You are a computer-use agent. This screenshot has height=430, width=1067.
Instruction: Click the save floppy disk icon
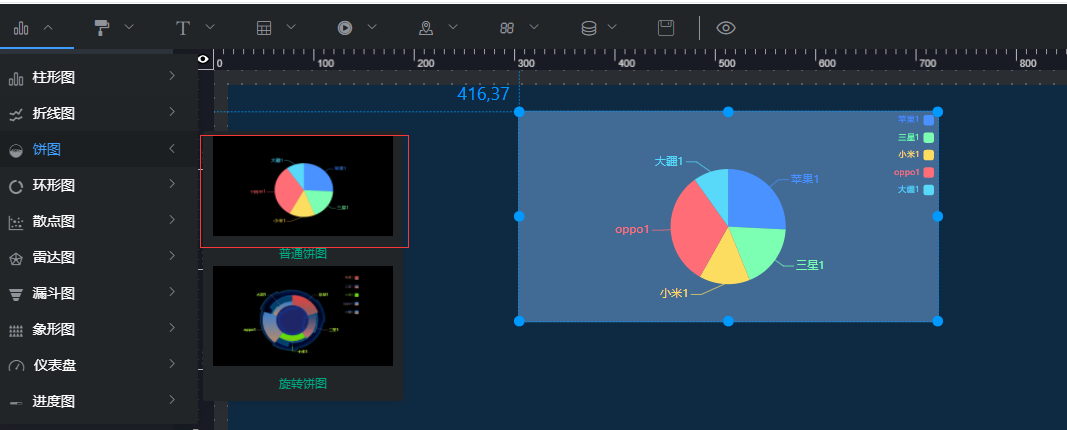pos(666,28)
